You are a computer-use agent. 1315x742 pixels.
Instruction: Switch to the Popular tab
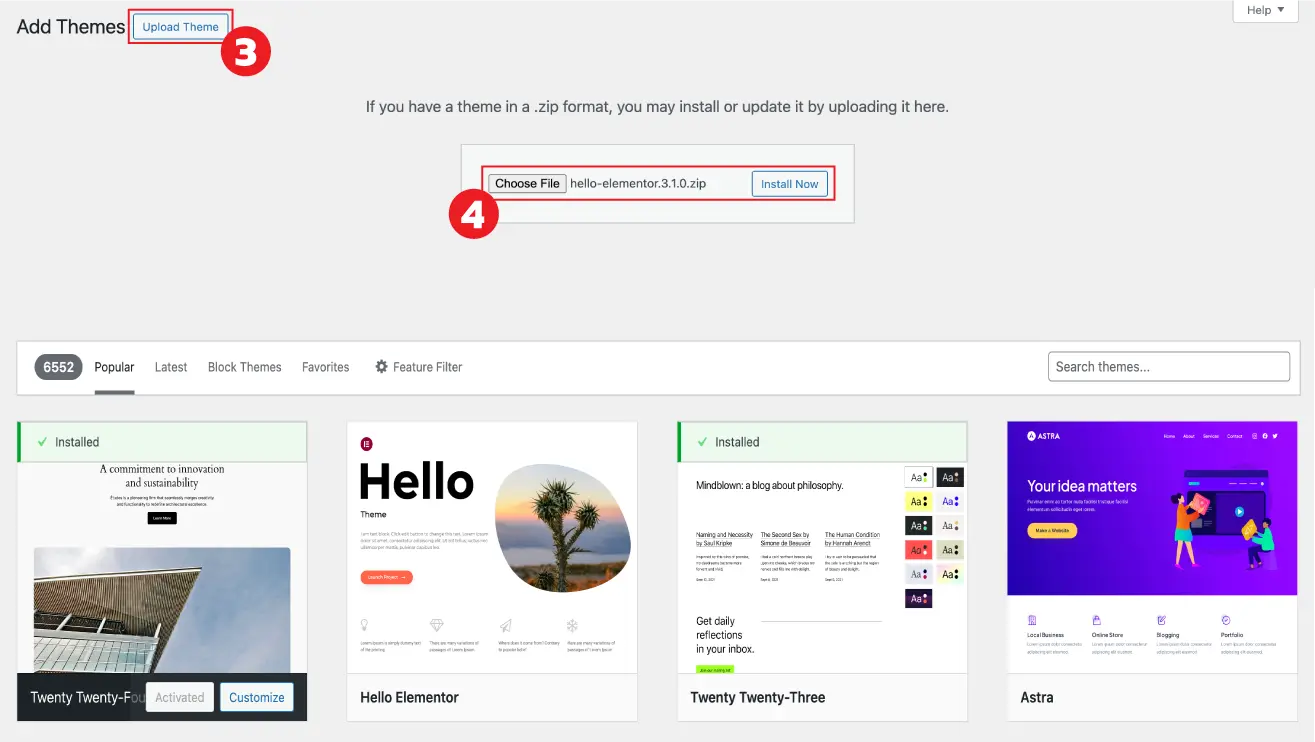click(114, 367)
